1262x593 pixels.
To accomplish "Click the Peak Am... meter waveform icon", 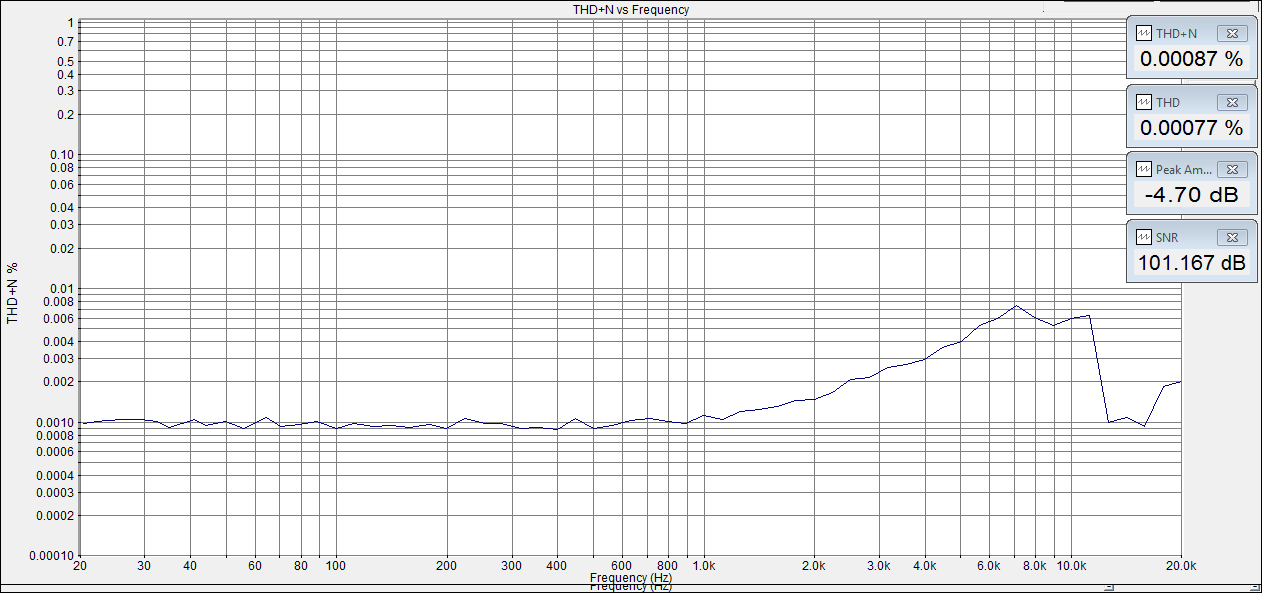I will coord(1144,170).
